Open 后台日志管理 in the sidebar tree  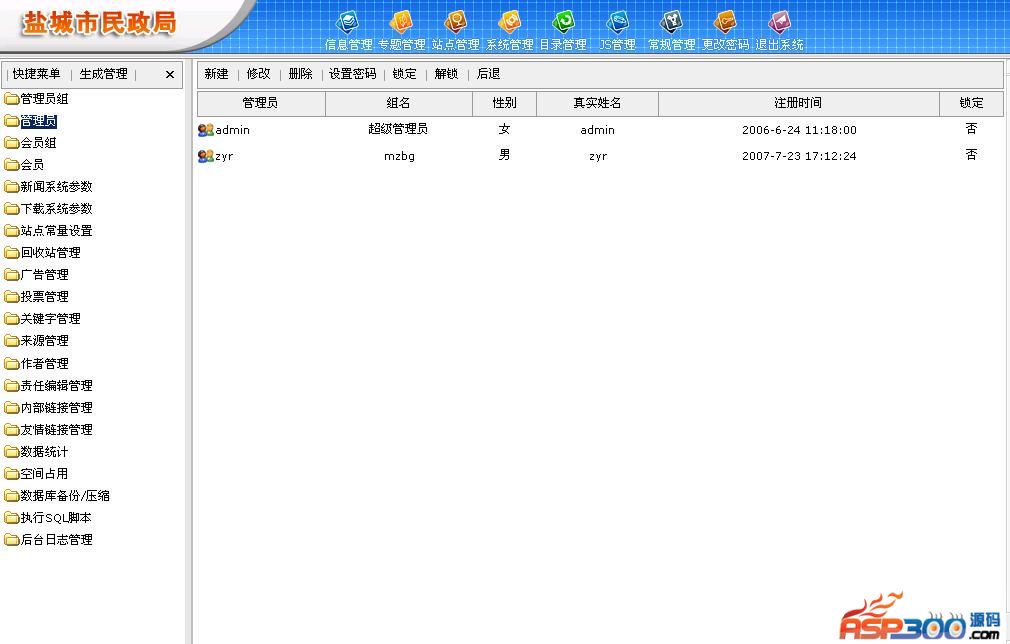[56, 540]
